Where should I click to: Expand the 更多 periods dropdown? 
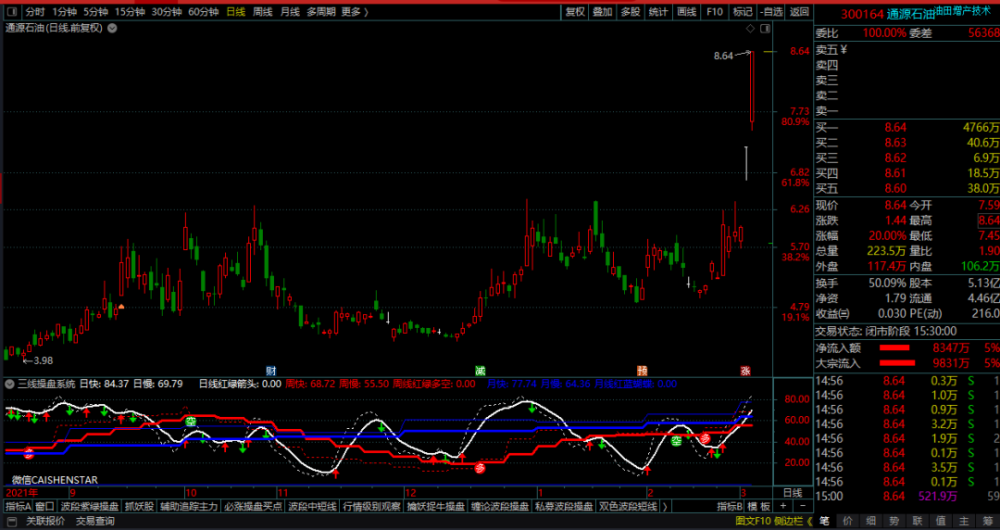(x=353, y=12)
